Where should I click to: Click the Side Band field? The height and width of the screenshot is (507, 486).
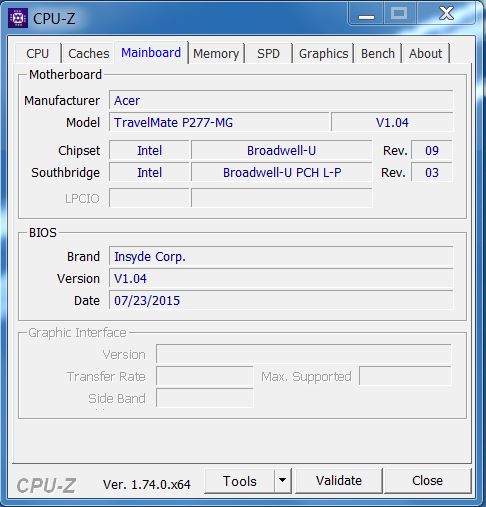coord(205,398)
